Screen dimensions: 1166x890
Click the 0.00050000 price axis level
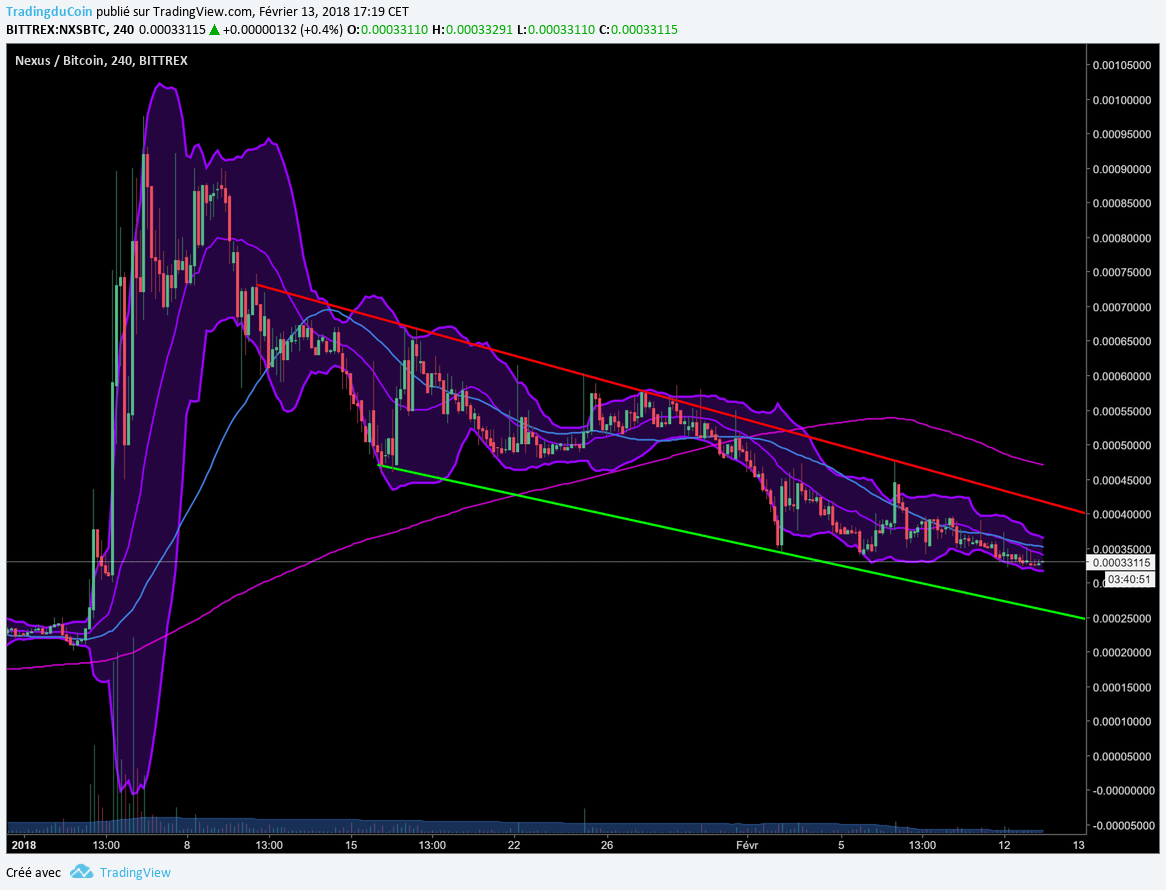pyautogui.click(x=1123, y=445)
